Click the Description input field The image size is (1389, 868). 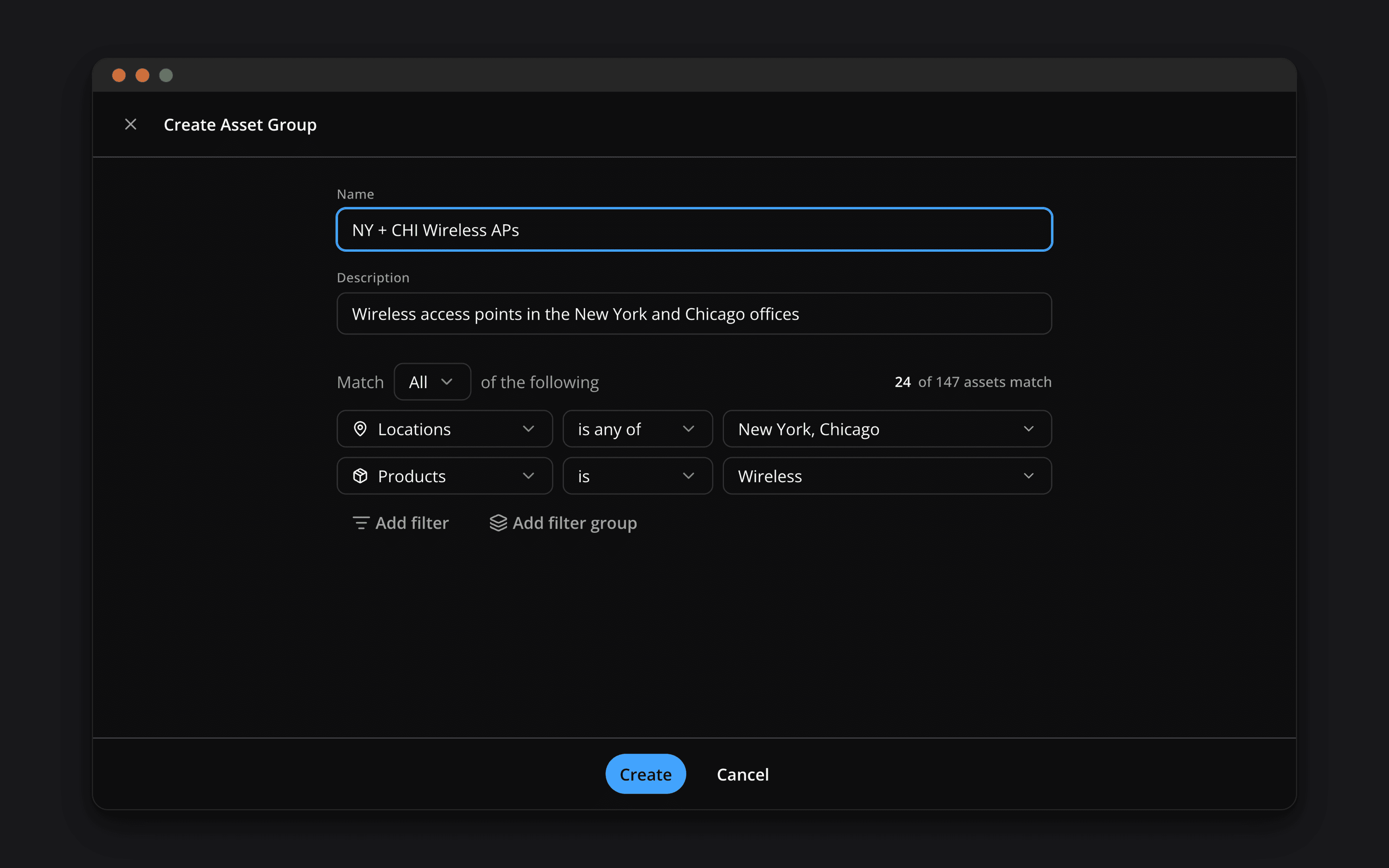point(694,313)
